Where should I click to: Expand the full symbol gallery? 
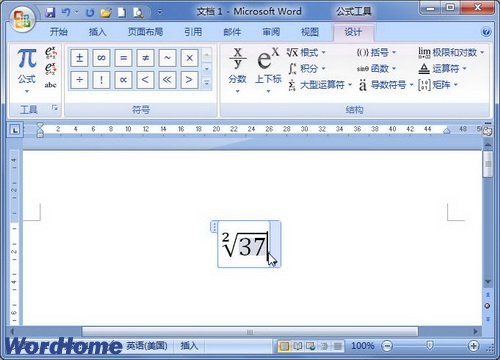click(x=207, y=83)
